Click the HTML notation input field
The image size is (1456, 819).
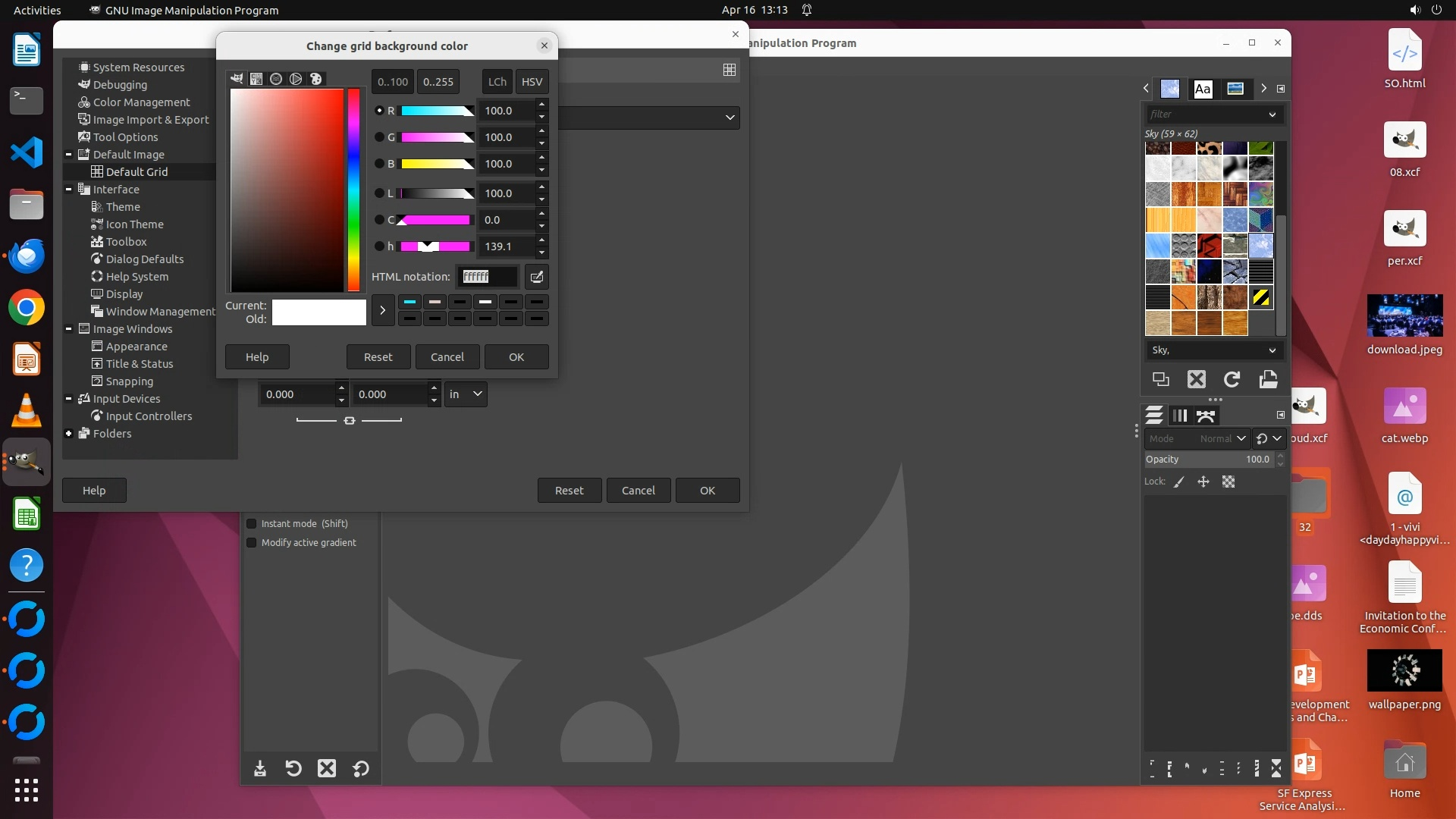pos(487,277)
